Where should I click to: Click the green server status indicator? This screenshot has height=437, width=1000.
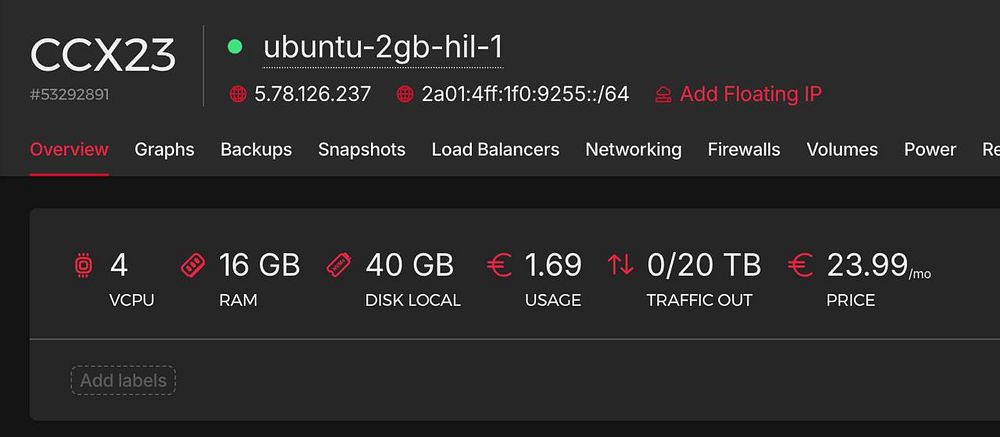point(235,46)
